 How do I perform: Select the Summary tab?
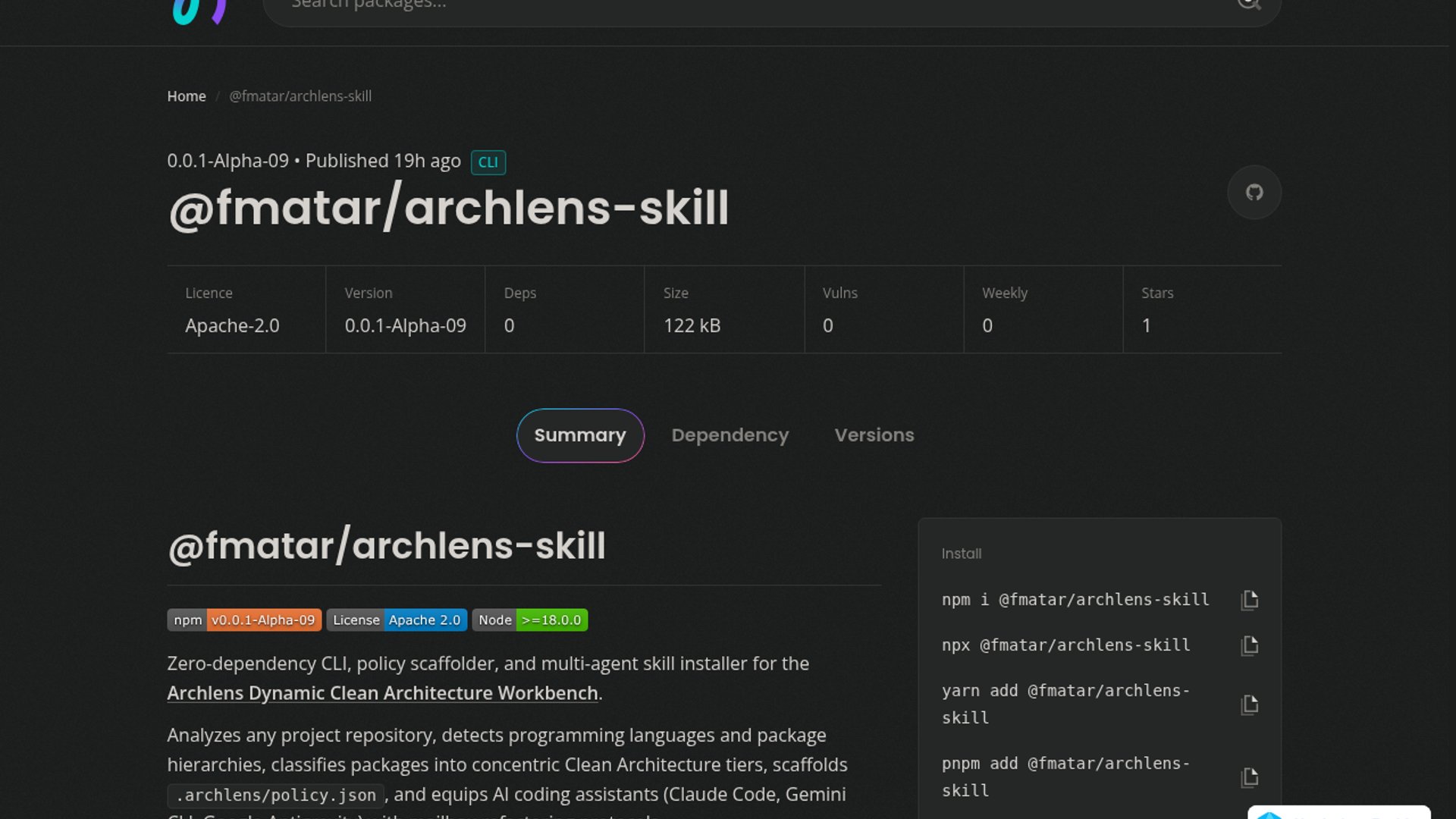[x=580, y=435]
